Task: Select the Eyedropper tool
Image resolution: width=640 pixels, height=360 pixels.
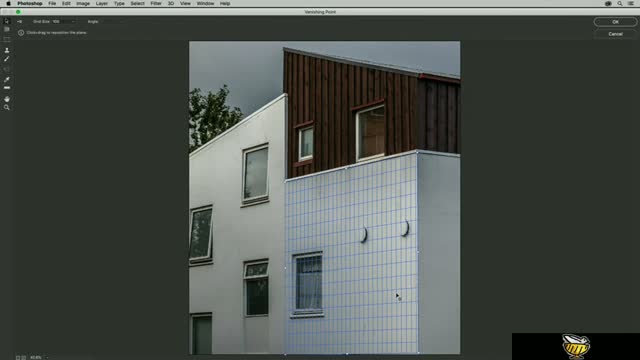Action: 7,79
